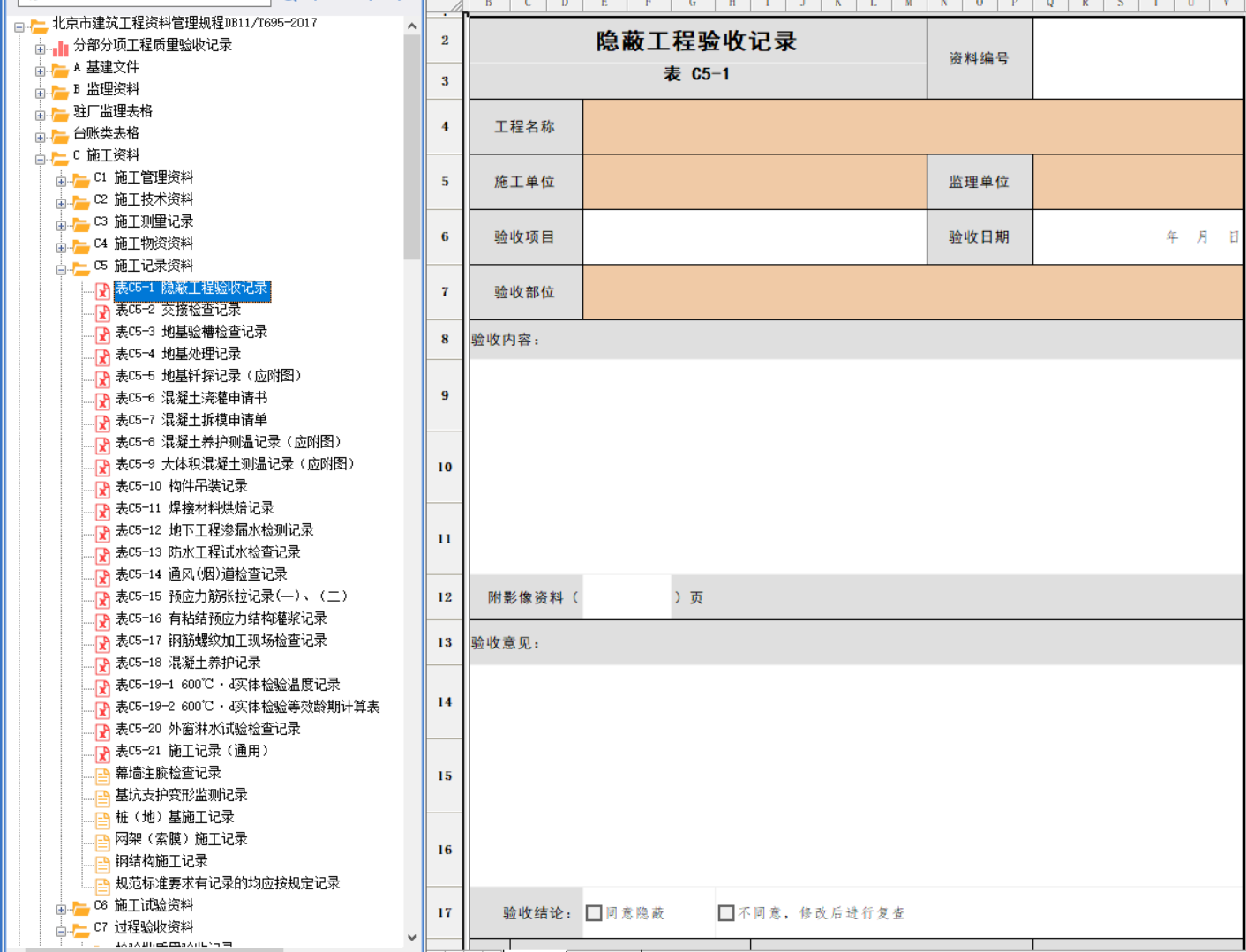1246x952 pixels.
Task: Check the 同意隐蔽 checkbox
Action: (595, 913)
